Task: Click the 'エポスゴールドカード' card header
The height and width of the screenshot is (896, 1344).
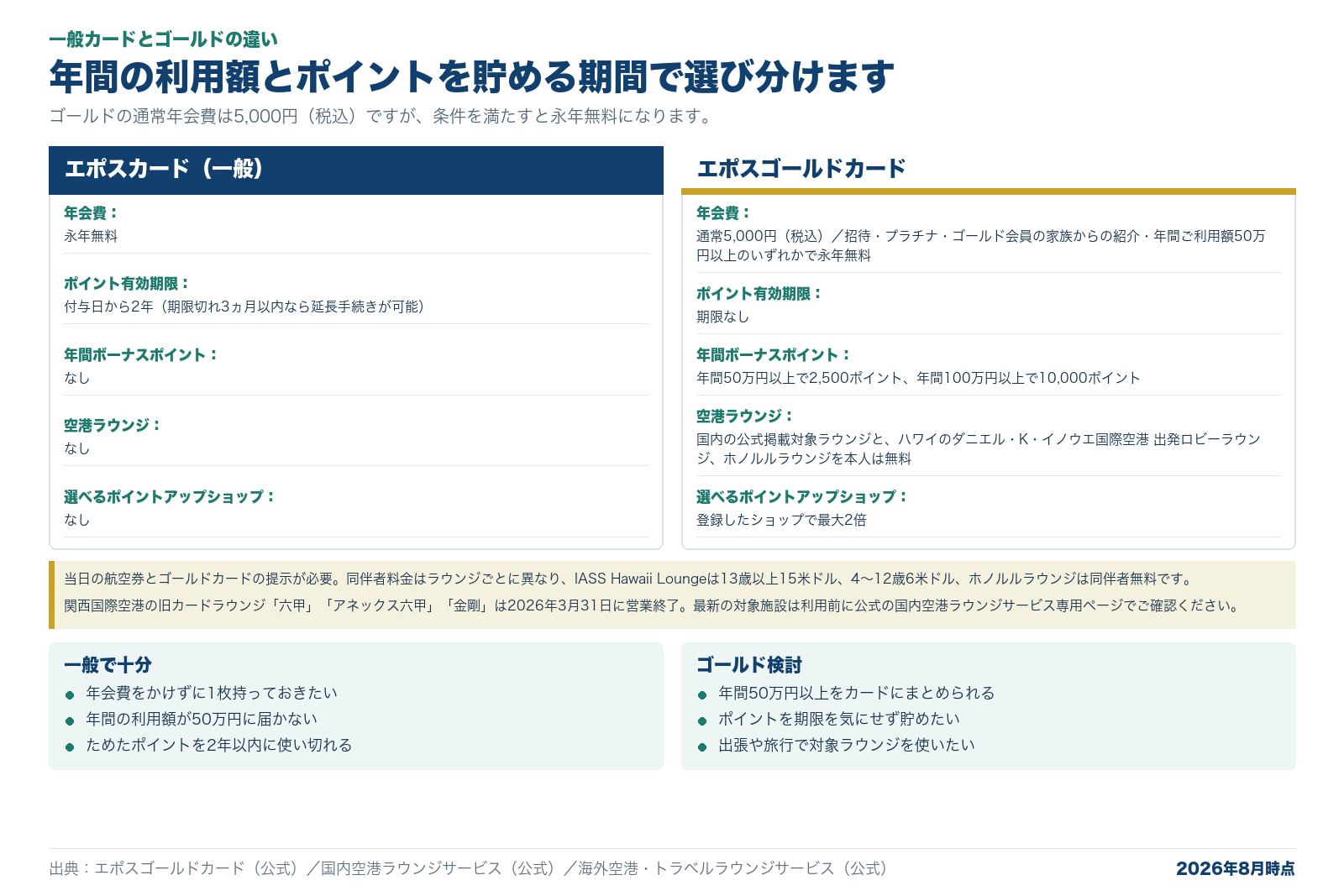Action: tap(989, 169)
